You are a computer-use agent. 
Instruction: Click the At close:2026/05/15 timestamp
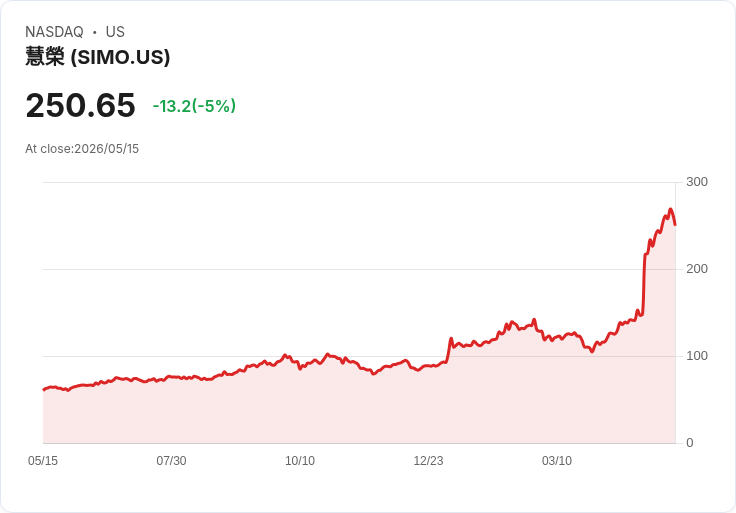(82, 149)
